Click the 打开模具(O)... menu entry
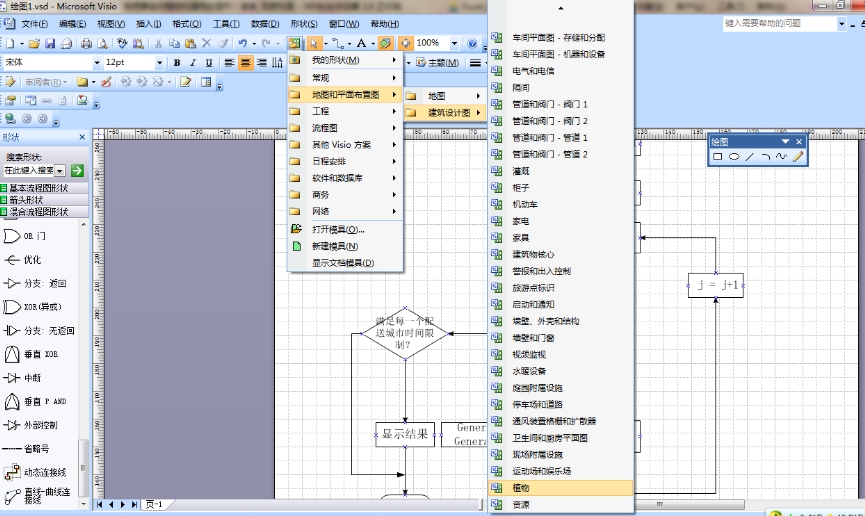 point(337,229)
